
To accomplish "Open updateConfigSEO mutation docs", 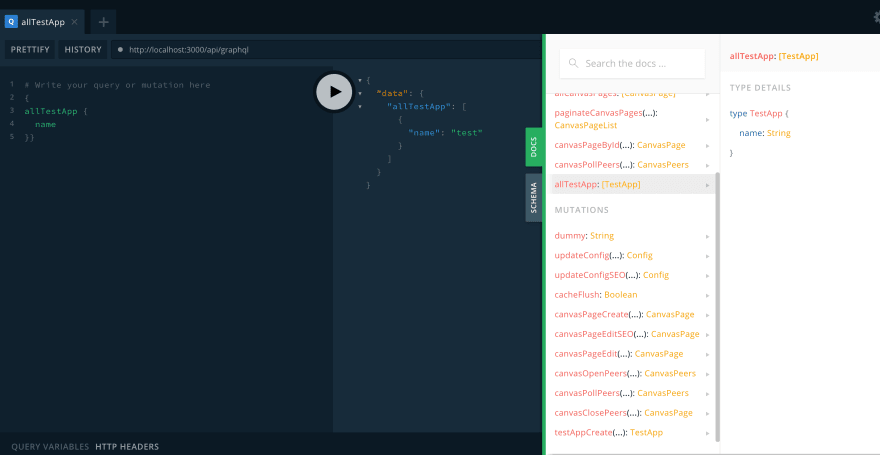I will tap(632, 275).
